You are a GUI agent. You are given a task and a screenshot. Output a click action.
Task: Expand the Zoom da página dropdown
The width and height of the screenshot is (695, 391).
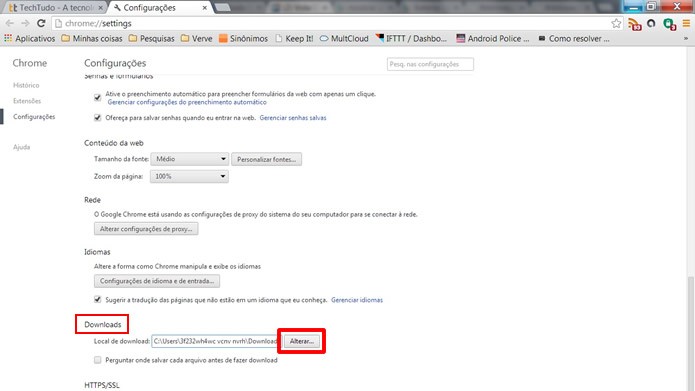(189, 176)
